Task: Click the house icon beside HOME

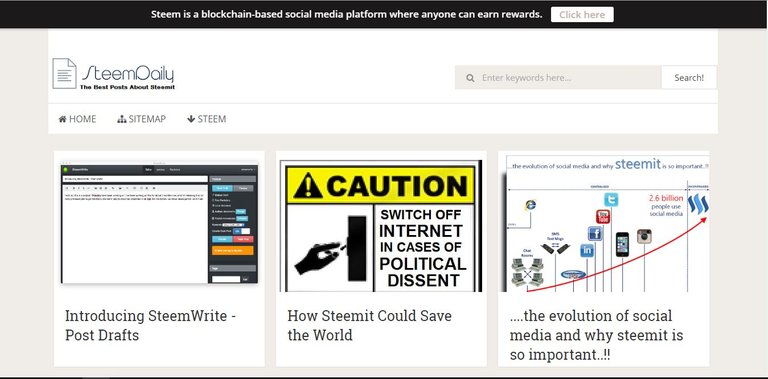Action: tap(62, 119)
